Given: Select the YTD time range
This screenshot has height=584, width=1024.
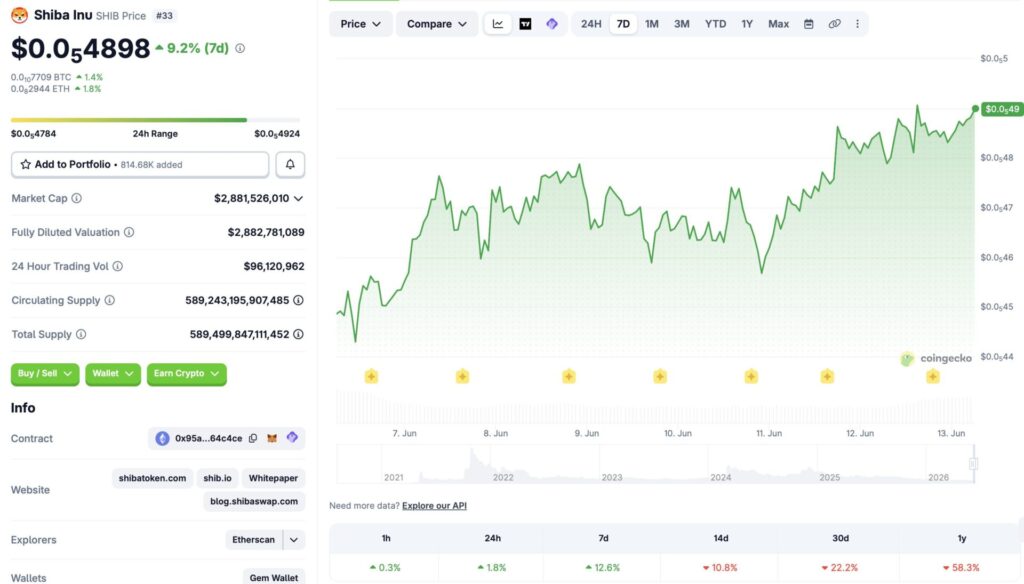Looking at the screenshot, I should point(715,24).
